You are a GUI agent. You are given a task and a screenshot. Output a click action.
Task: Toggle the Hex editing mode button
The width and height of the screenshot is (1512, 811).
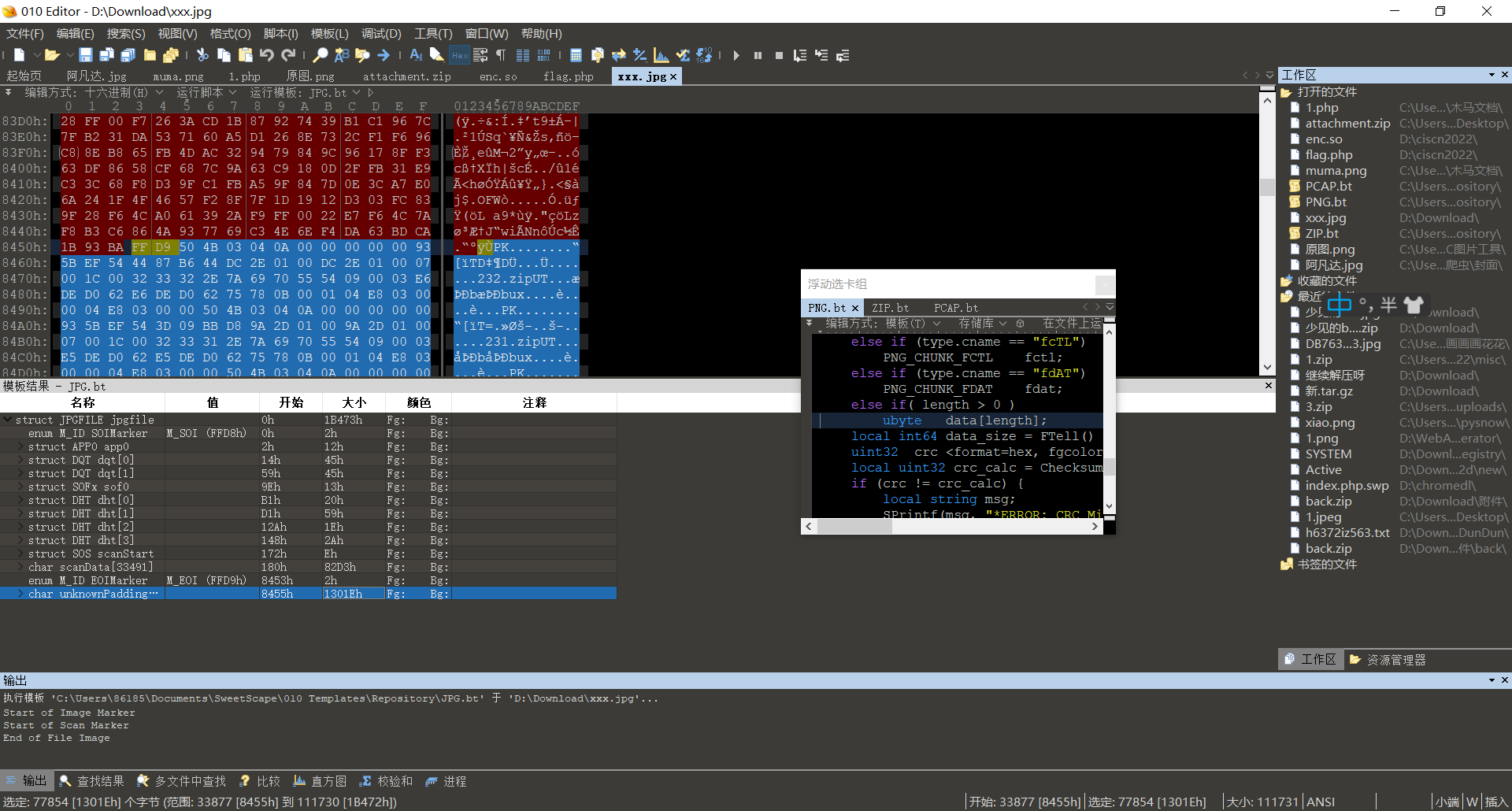(x=459, y=55)
